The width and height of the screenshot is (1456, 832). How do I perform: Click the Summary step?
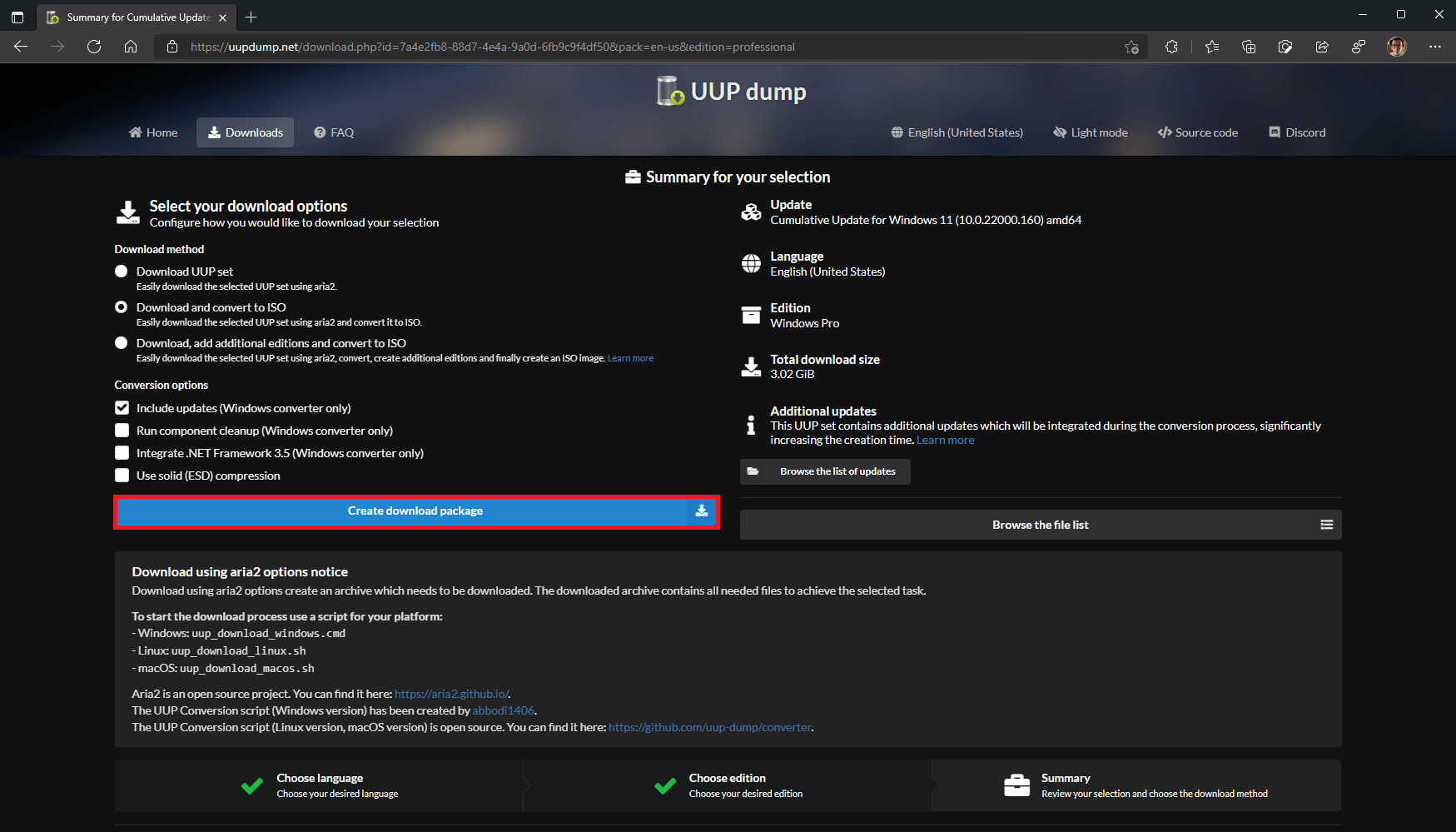point(1136,785)
